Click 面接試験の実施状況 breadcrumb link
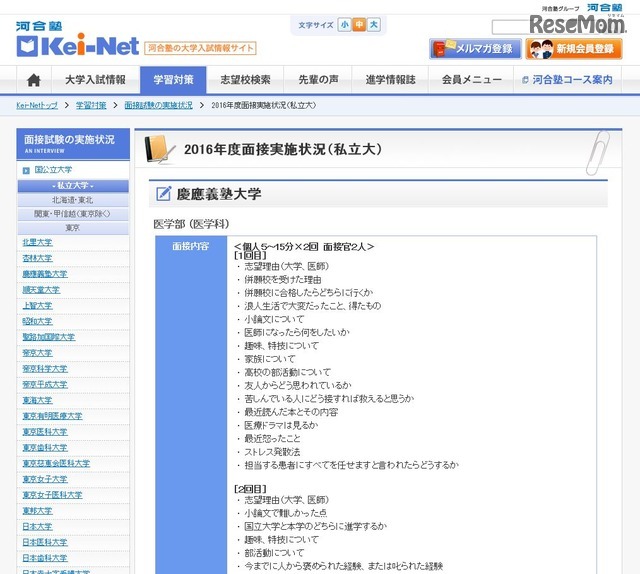Image resolution: width=640 pixels, height=574 pixels. pyautogui.click(x=158, y=105)
